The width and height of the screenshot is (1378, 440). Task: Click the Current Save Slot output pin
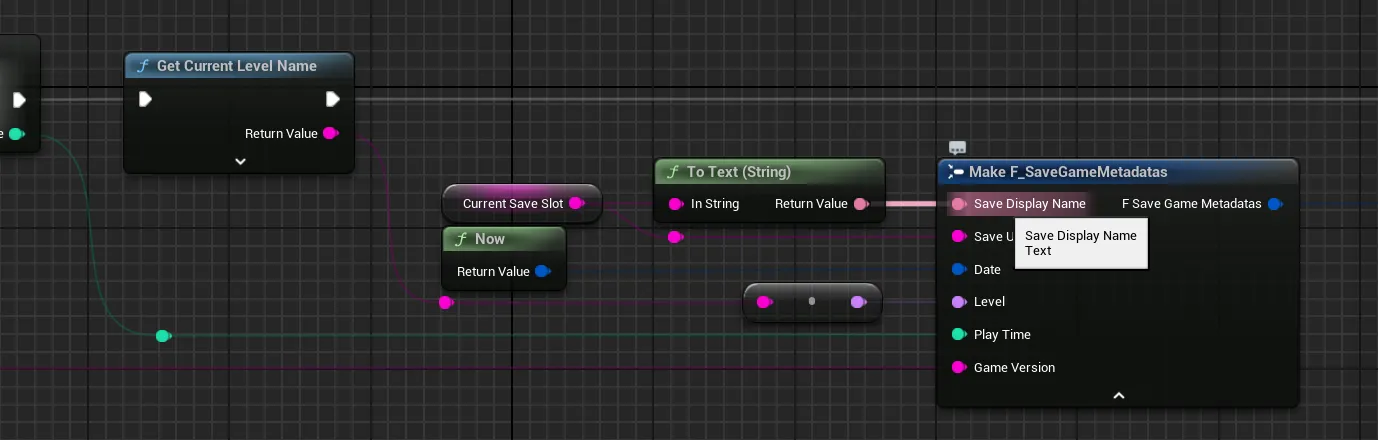point(576,203)
